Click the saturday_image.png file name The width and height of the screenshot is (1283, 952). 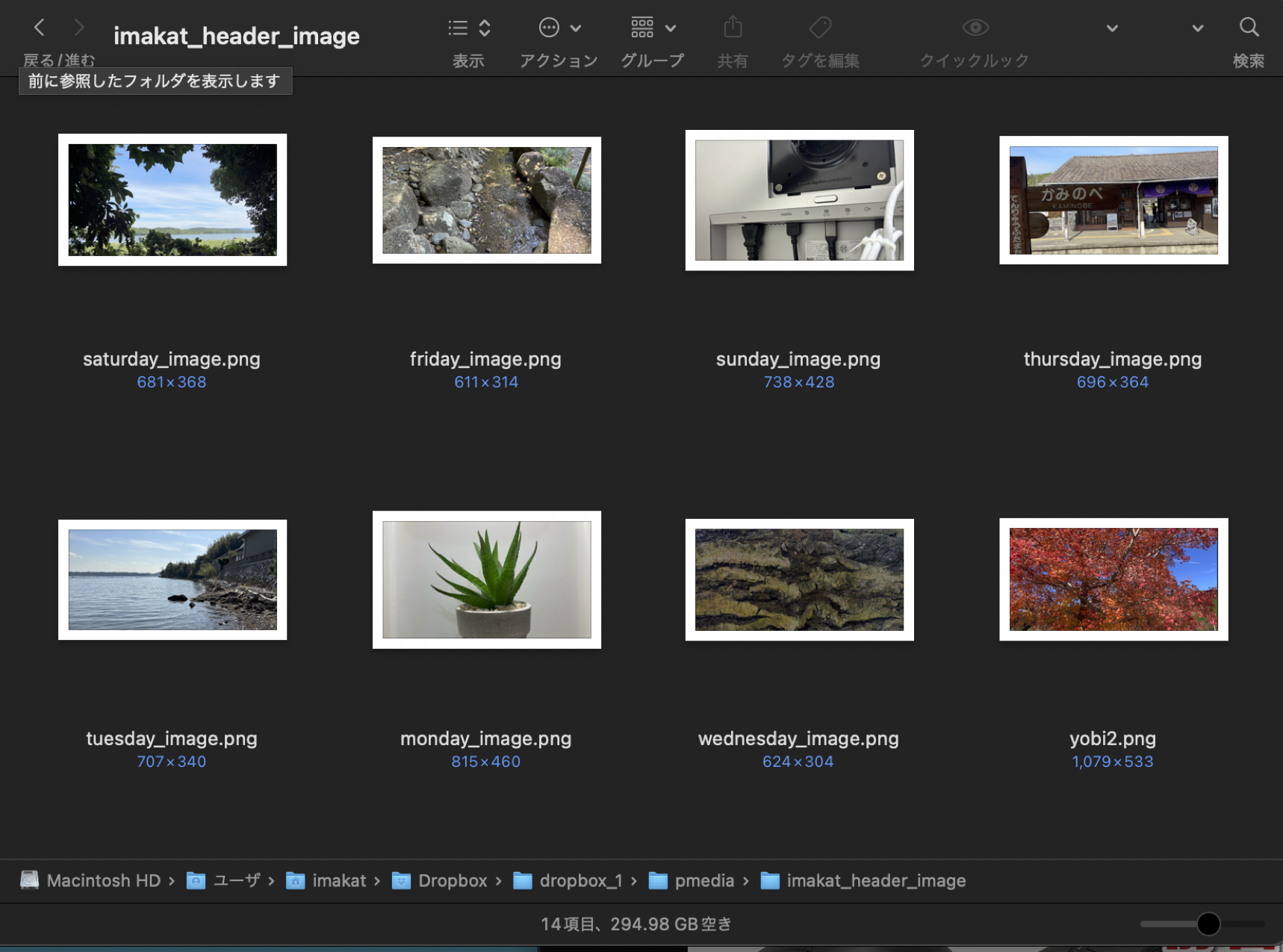coord(172,359)
